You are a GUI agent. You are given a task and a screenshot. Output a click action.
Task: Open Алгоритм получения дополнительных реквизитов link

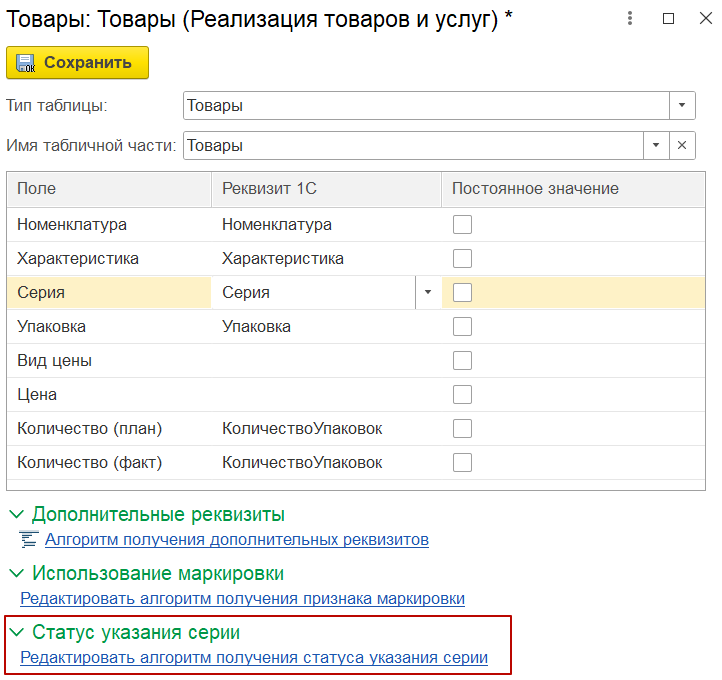pyautogui.click(x=236, y=540)
